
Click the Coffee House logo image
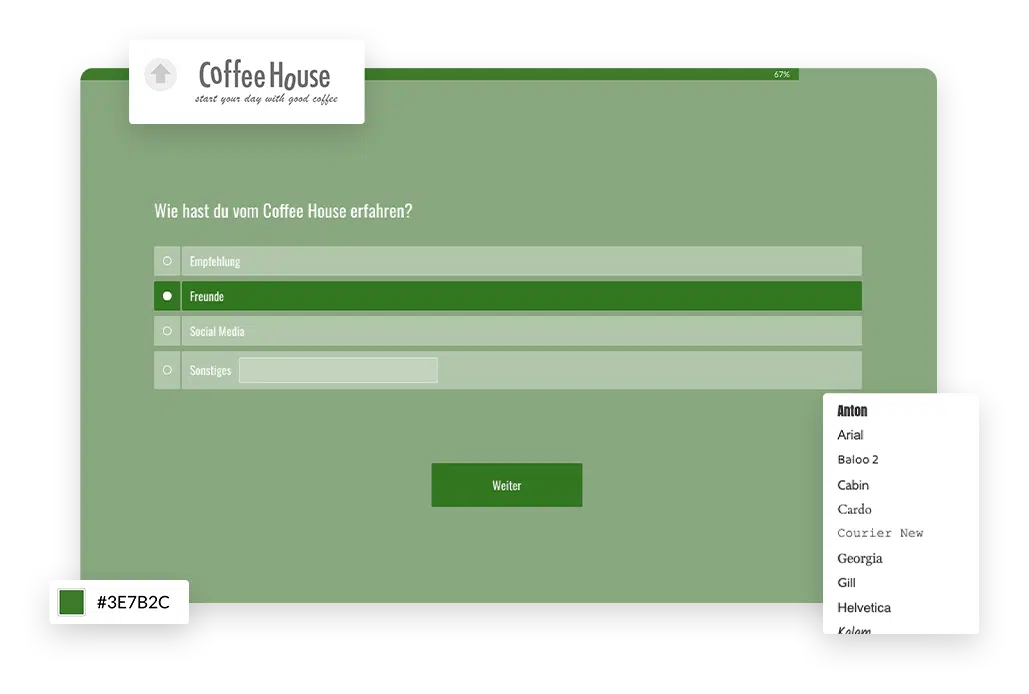pyautogui.click(x=265, y=82)
